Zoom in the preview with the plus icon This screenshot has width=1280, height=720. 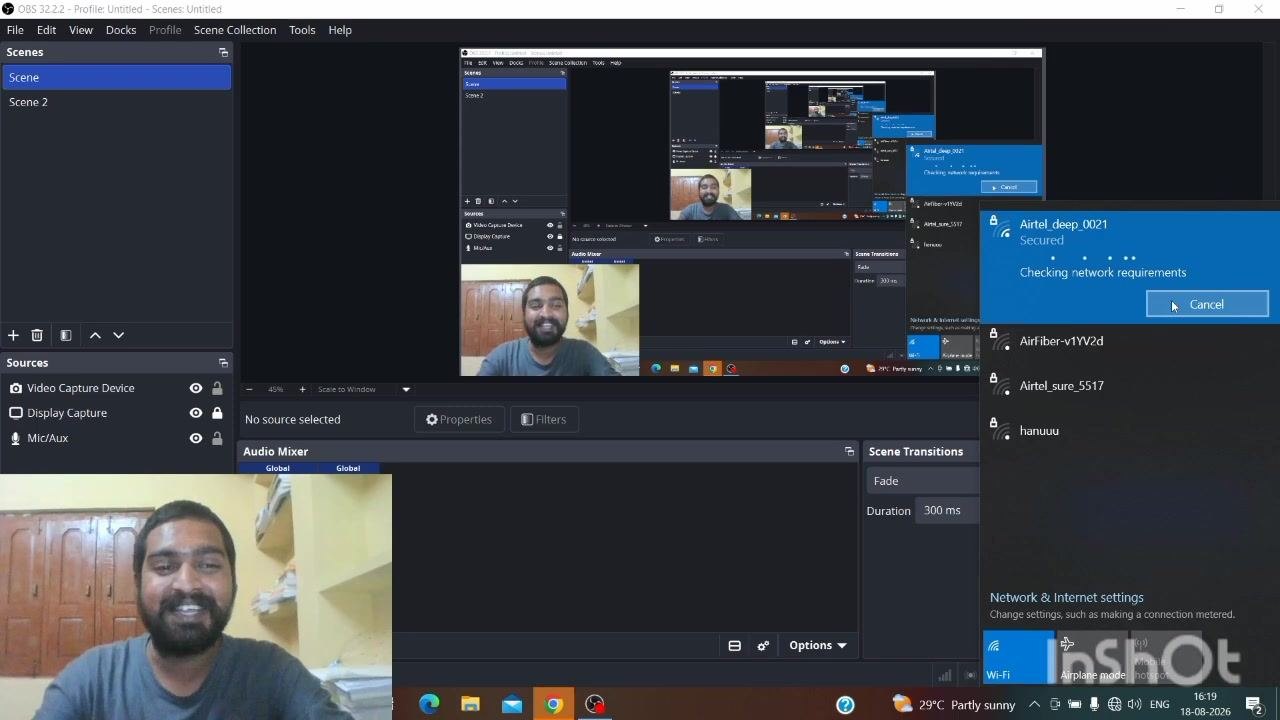302,389
